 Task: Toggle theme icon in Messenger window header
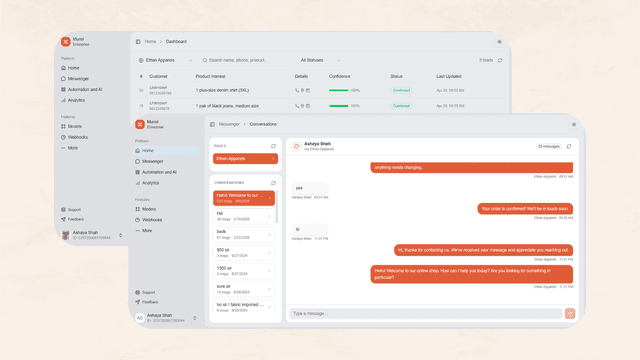pyautogui.click(x=573, y=124)
